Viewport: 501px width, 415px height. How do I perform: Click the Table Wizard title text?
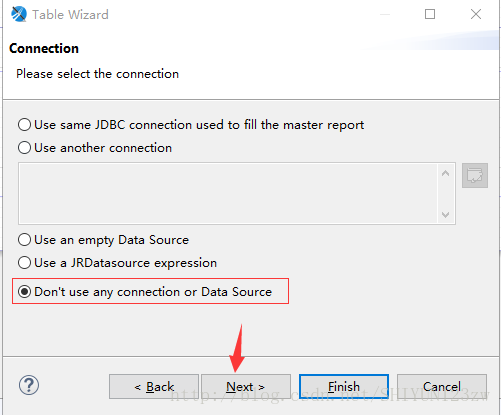tap(70, 15)
